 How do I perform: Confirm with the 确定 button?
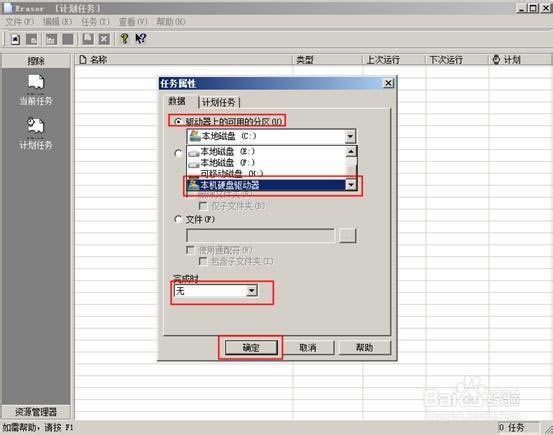click(x=251, y=348)
